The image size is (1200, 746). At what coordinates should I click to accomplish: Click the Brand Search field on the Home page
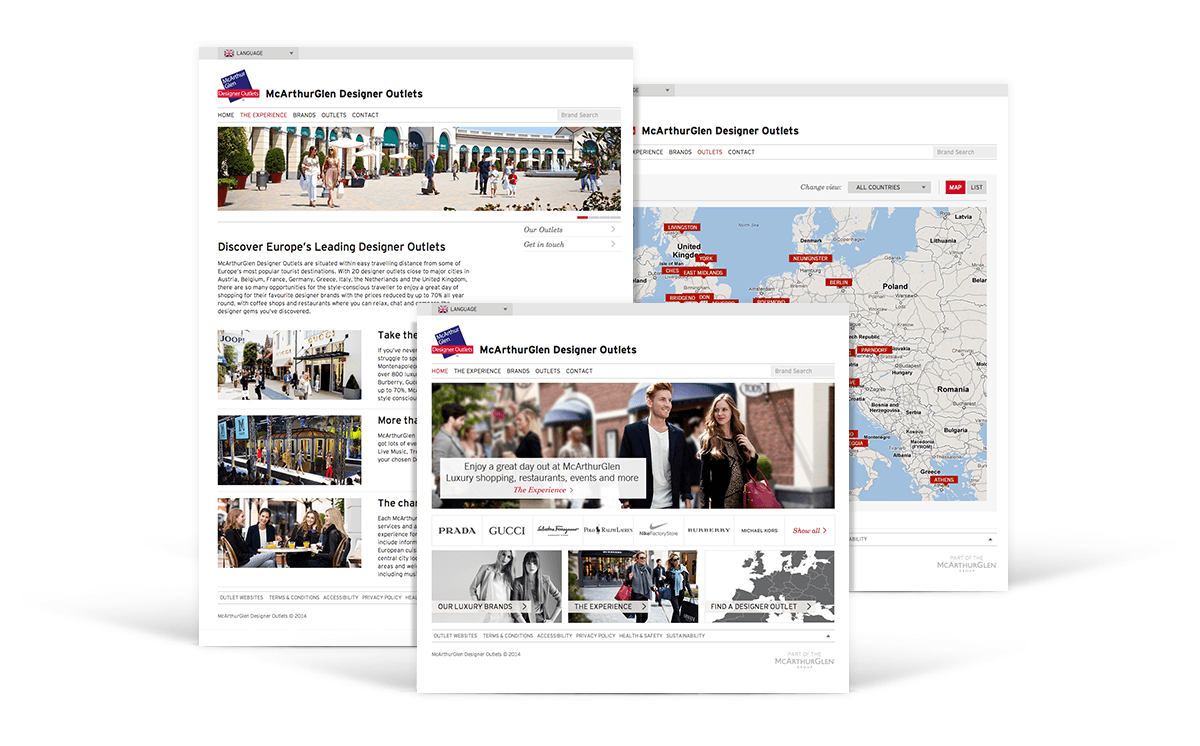coord(802,371)
